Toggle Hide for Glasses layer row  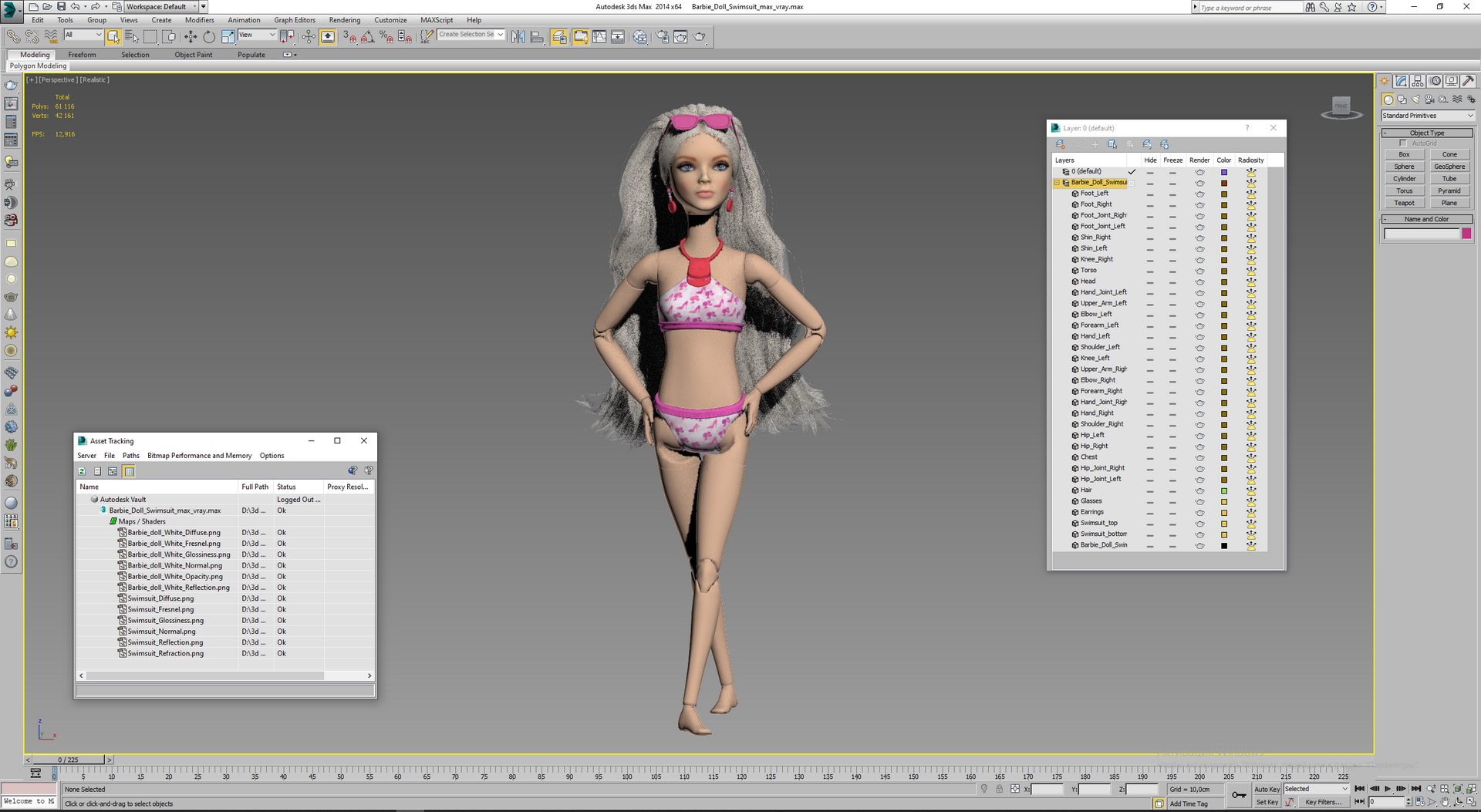point(1150,501)
